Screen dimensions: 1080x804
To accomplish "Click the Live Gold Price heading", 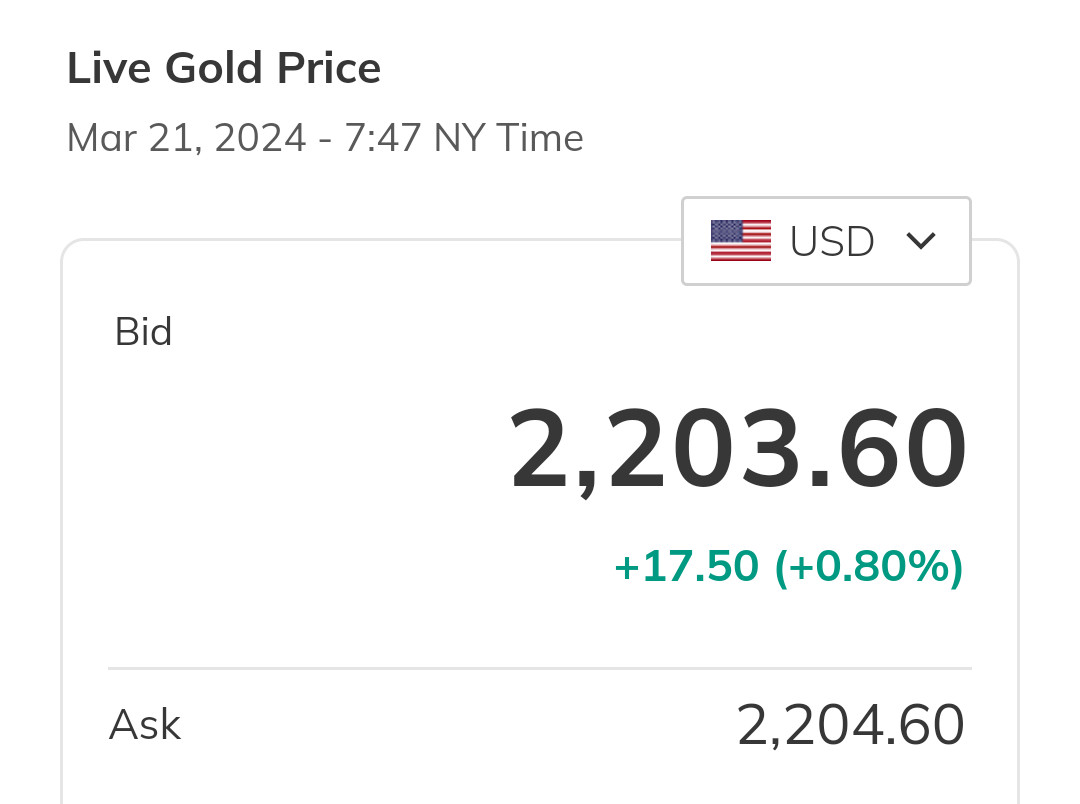I will [224, 69].
